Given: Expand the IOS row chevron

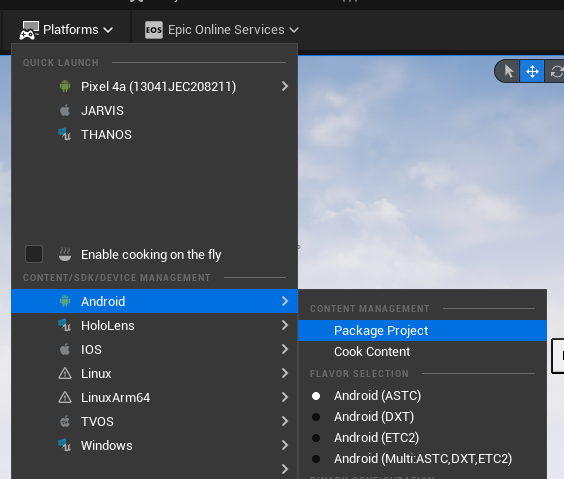Looking at the screenshot, I should coord(285,349).
